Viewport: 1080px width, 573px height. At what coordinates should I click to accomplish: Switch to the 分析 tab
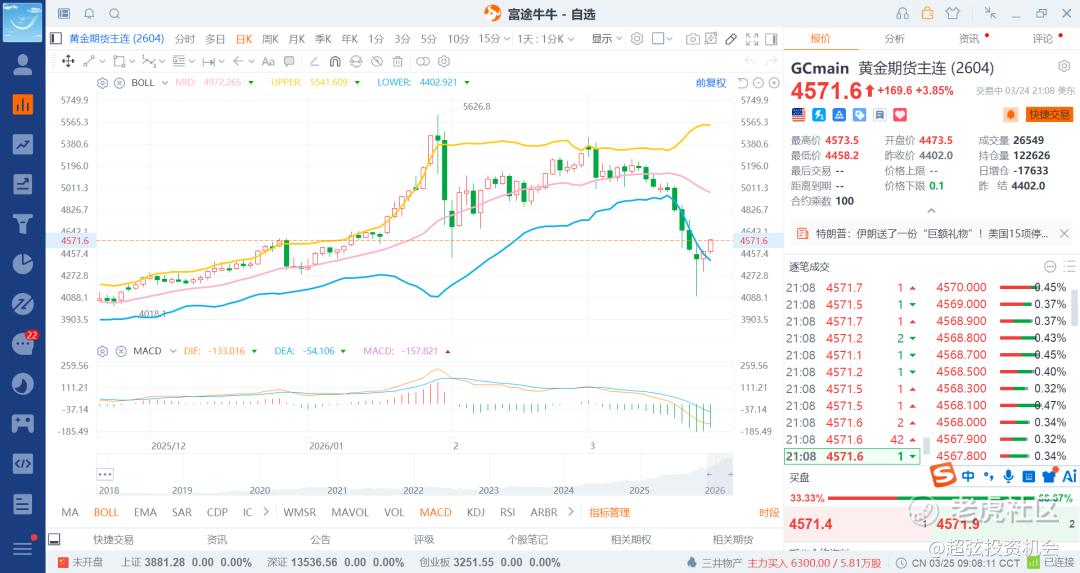894,39
